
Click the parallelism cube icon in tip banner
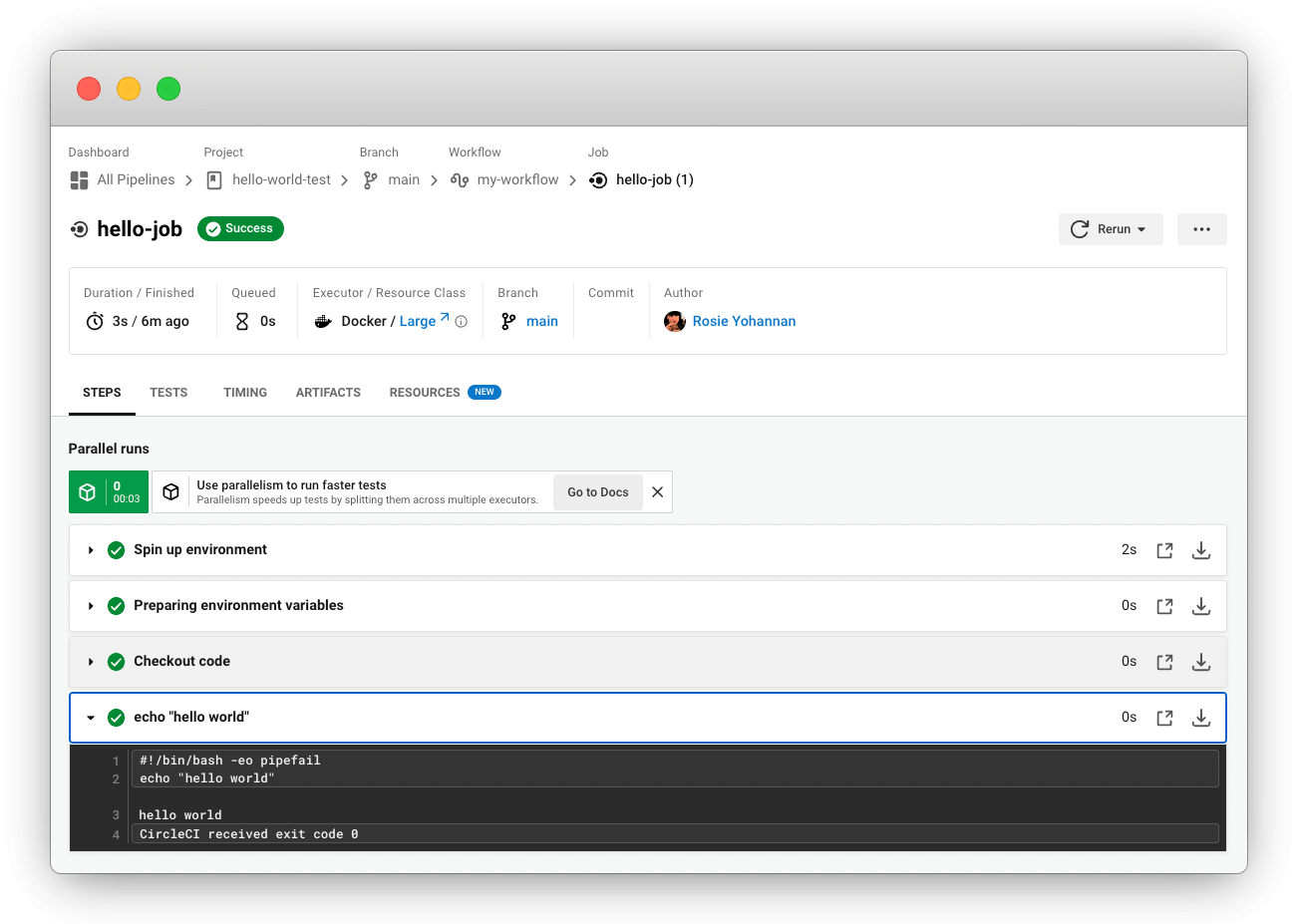coord(170,491)
